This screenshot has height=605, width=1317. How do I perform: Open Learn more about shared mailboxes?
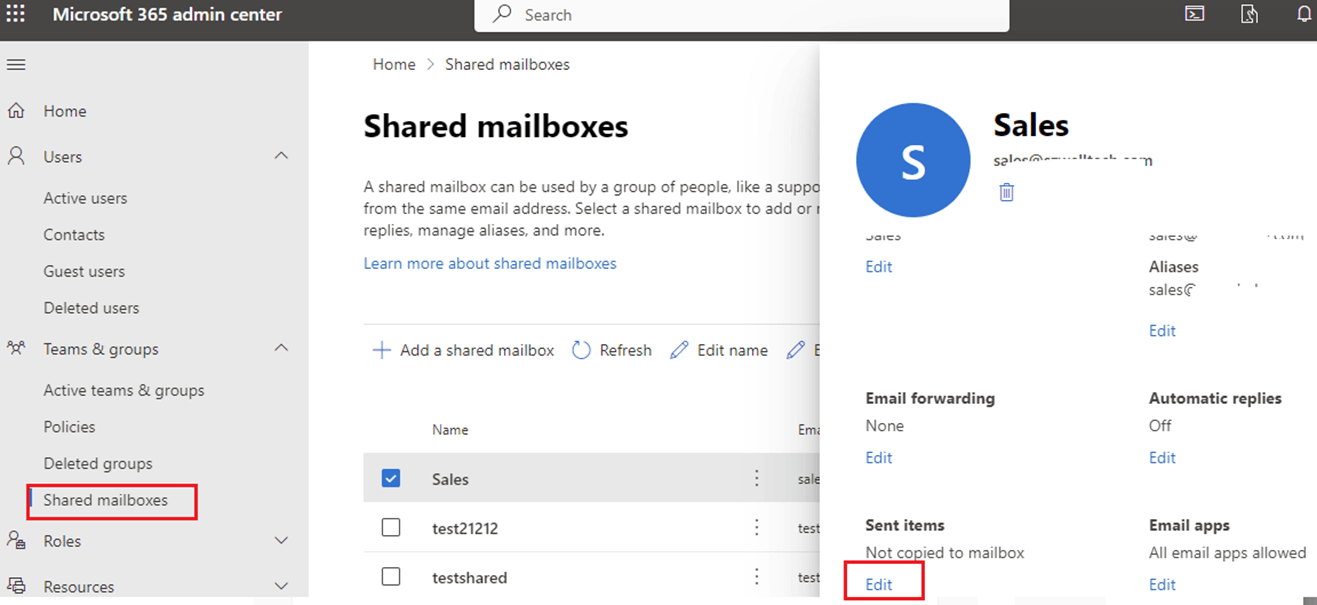click(x=490, y=263)
